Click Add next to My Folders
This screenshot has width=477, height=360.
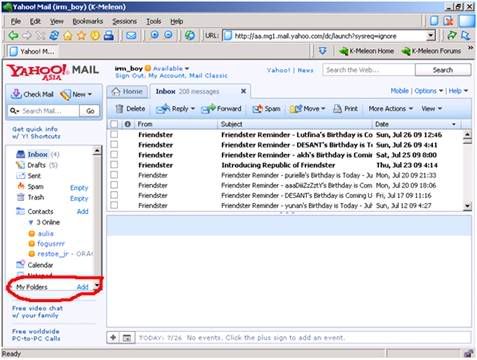pos(82,287)
